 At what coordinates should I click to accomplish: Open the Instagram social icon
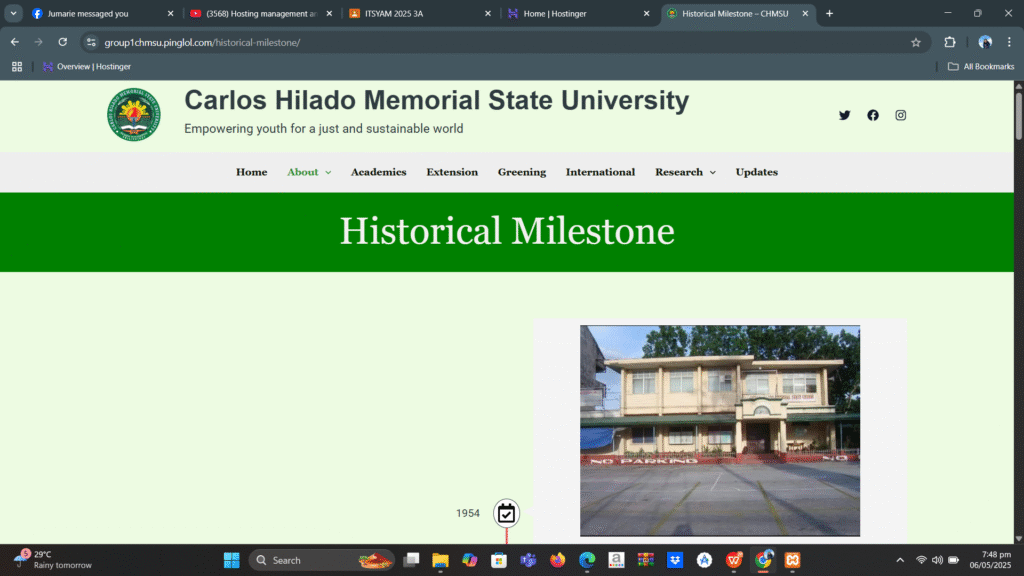(x=900, y=115)
